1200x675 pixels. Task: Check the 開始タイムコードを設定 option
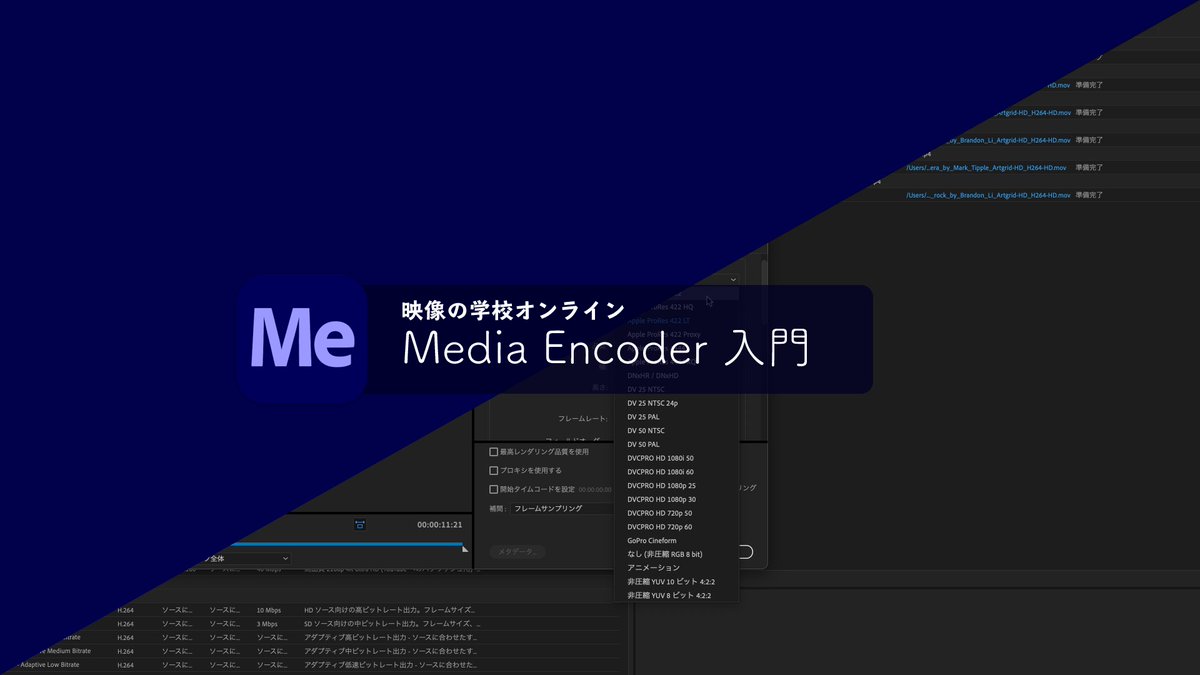coord(493,489)
